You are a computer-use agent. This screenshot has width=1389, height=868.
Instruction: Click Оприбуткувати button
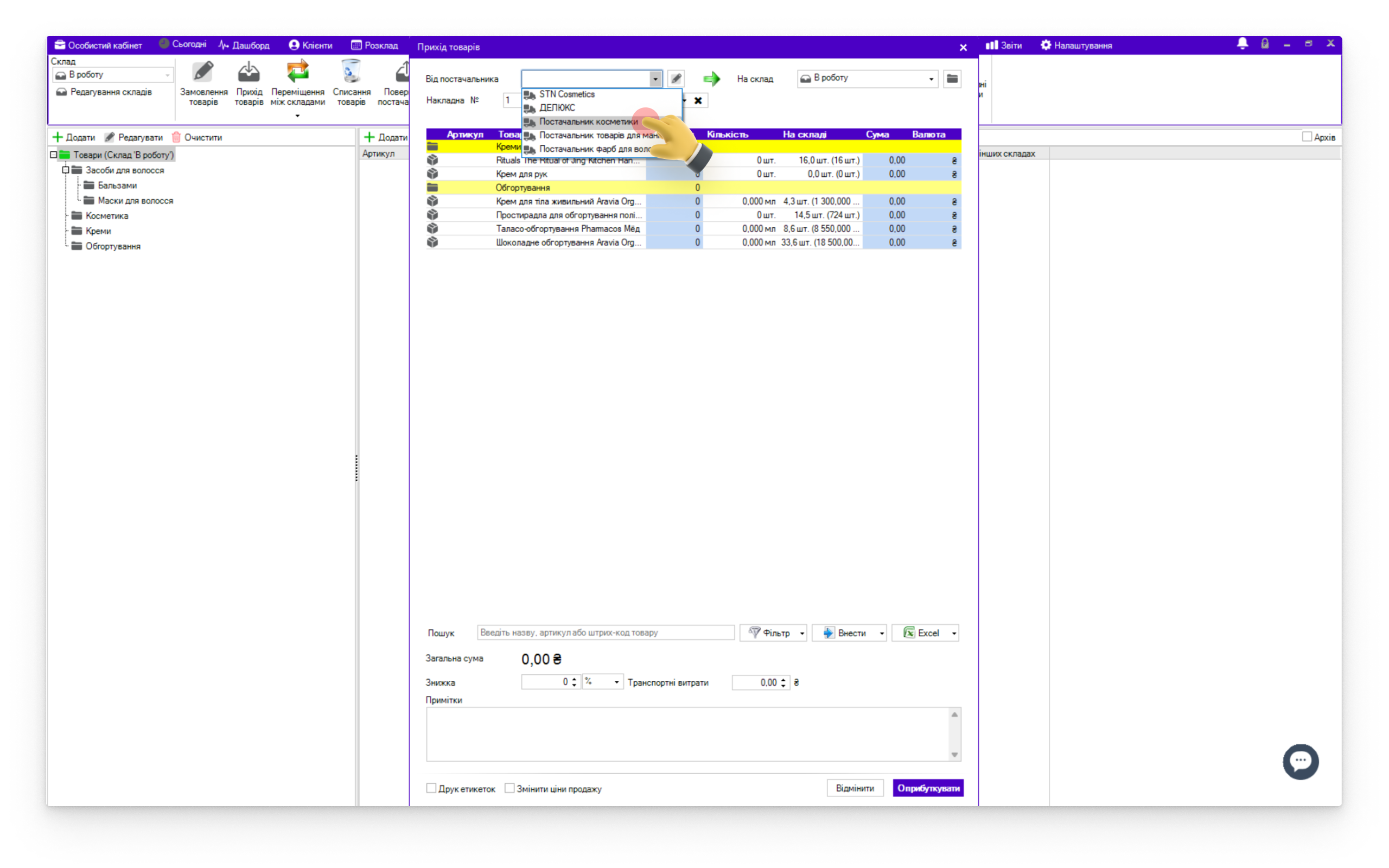928,788
